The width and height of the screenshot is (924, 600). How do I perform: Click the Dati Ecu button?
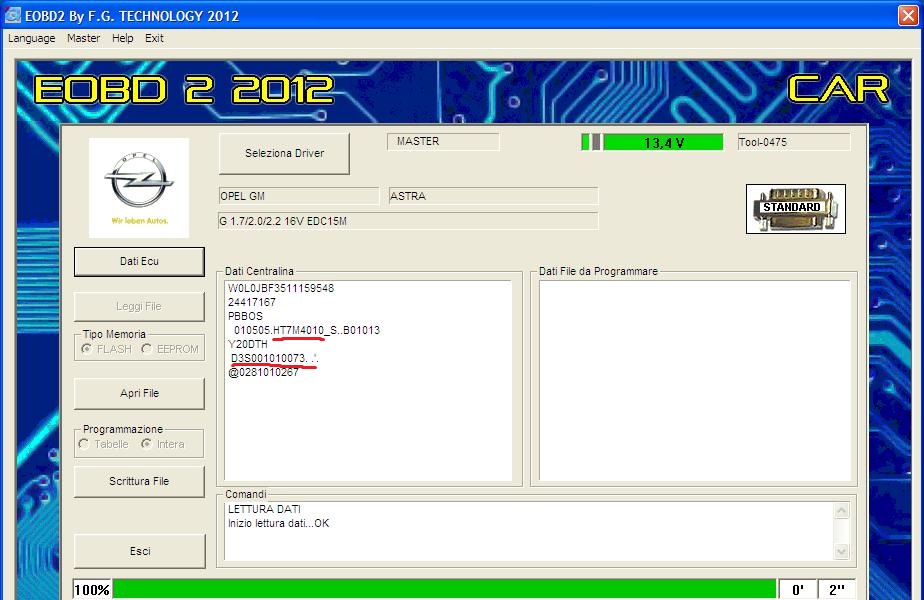click(139, 261)
